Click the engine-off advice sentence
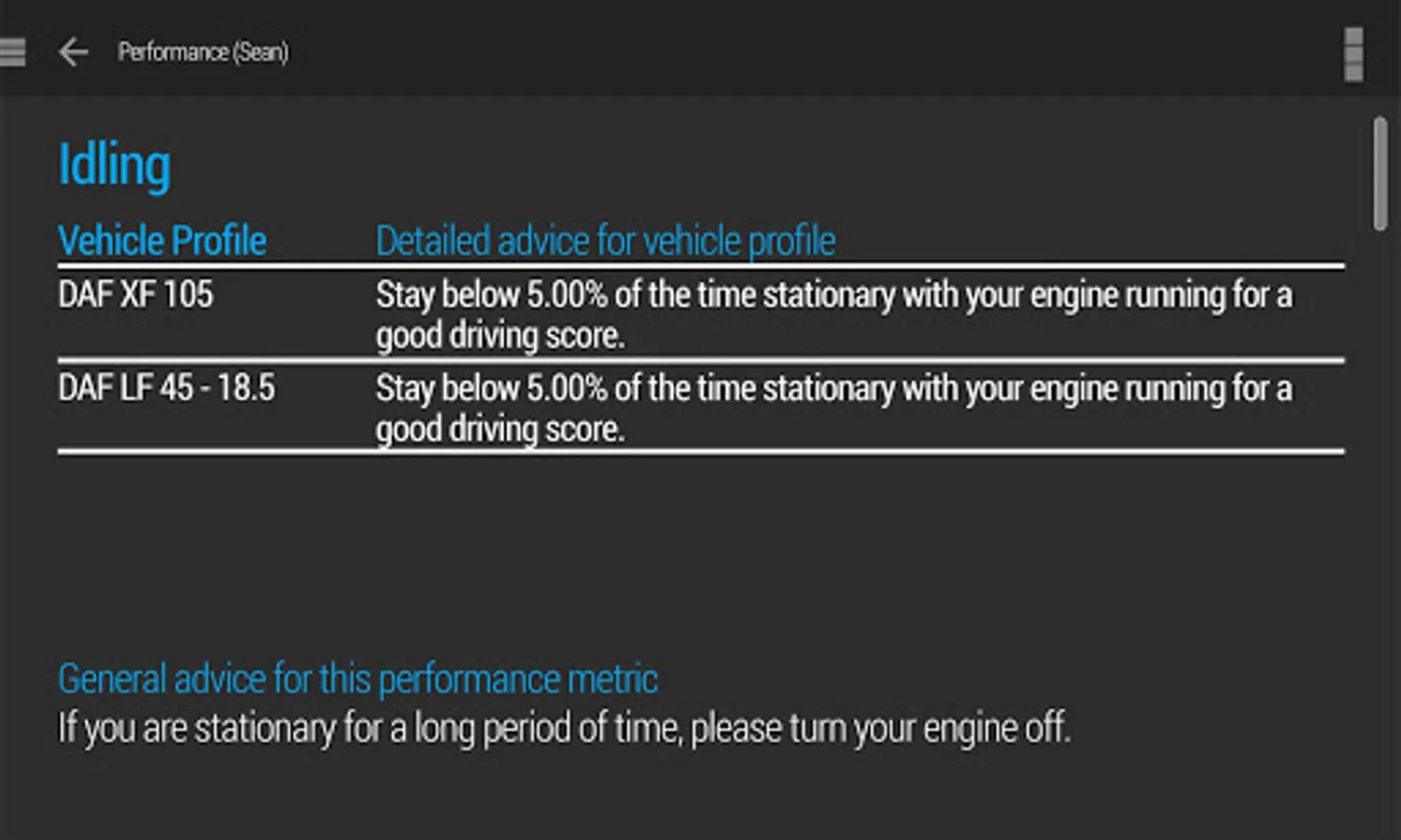1401x840 pixels. [x=566, y=727]
